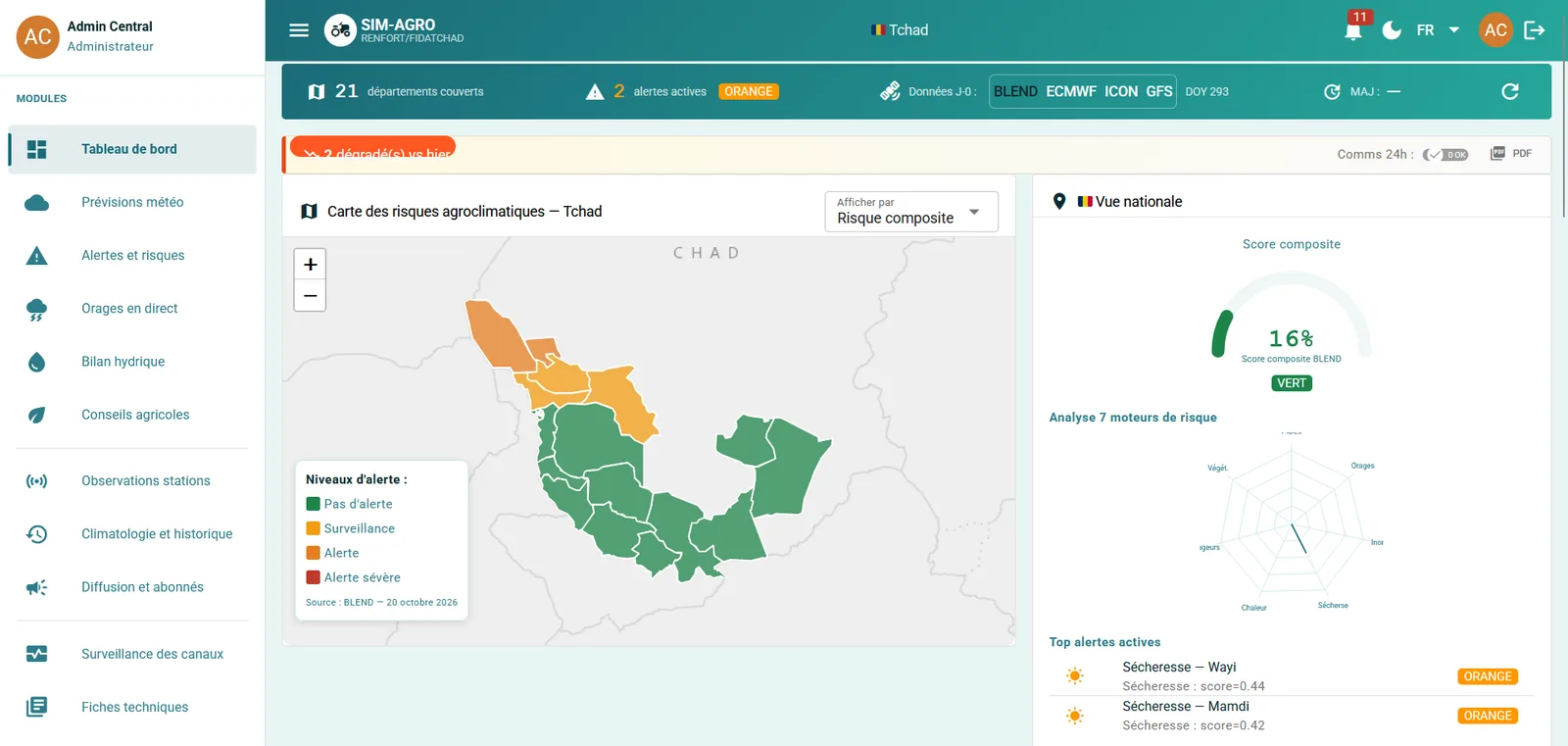Select the GFS model toggle
Viewport: 1568px width, 746px height.
point(1159,91)
